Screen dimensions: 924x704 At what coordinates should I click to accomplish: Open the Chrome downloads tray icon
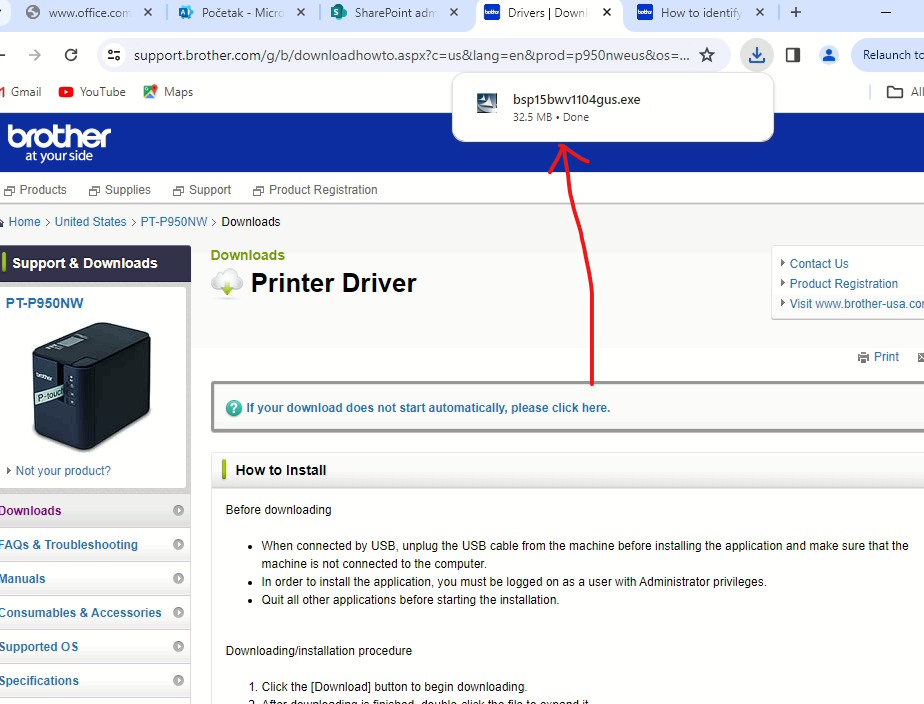coord(757,55)
